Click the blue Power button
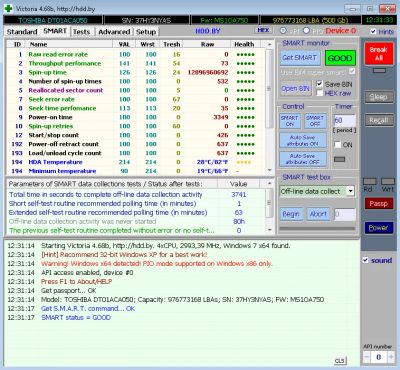This screenshot has height=370, width=400. click(379, 228)
